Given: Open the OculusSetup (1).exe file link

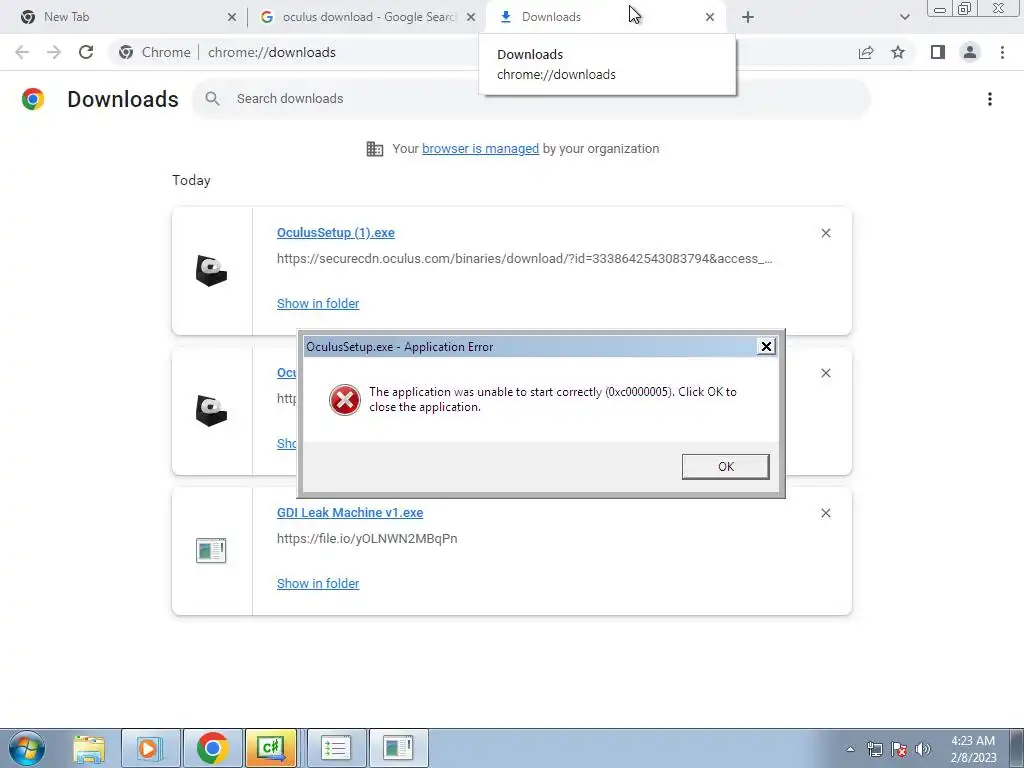Looking at the screenshot, I should coord(336,232).
